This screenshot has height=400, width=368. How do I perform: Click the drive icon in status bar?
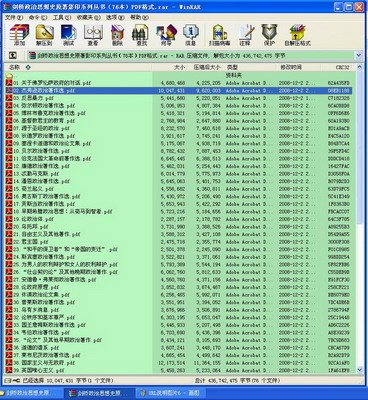pyautogui.click(x=8, y=380)
